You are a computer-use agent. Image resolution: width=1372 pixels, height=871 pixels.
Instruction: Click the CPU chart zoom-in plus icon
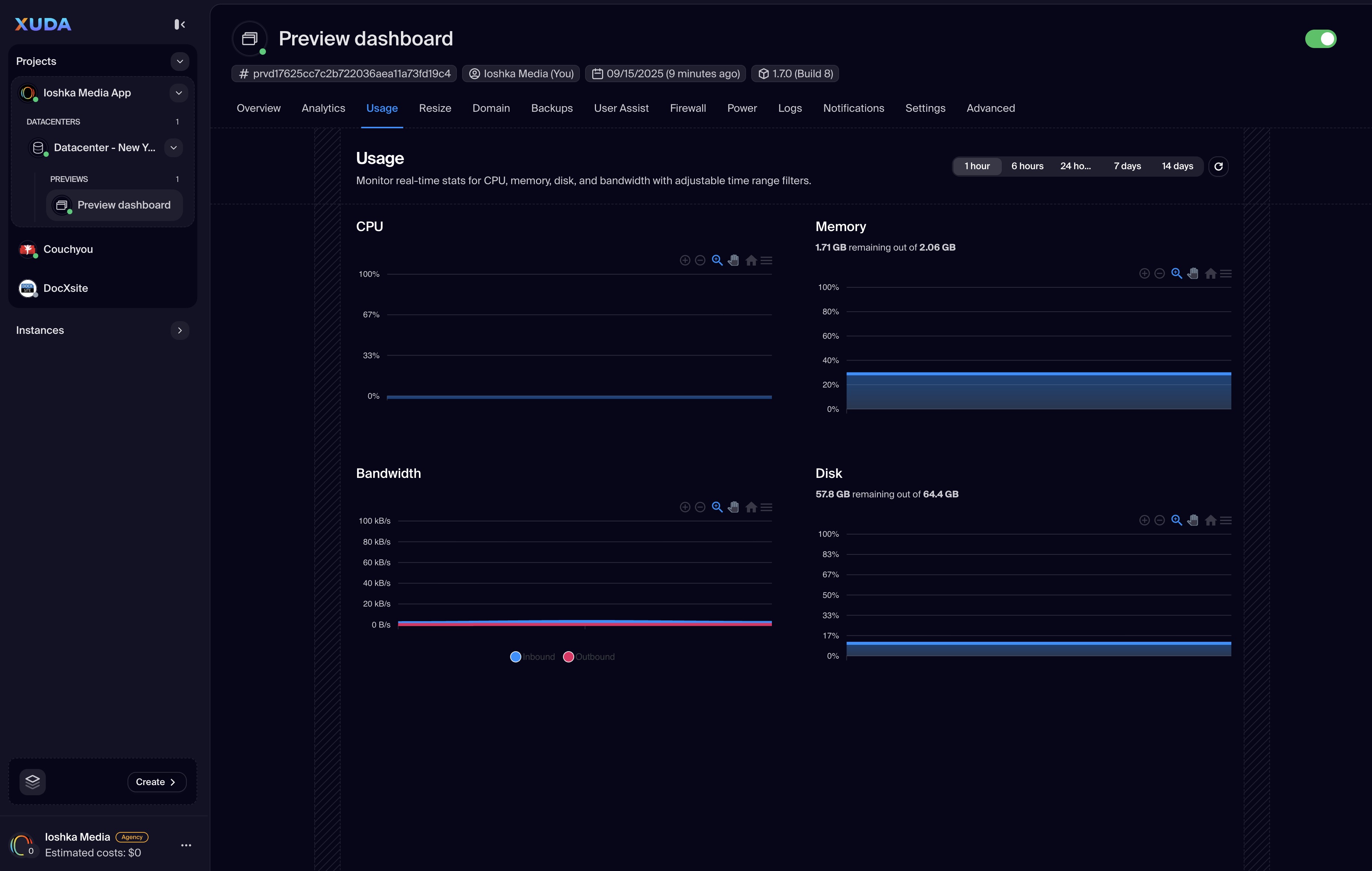[685, 260]
